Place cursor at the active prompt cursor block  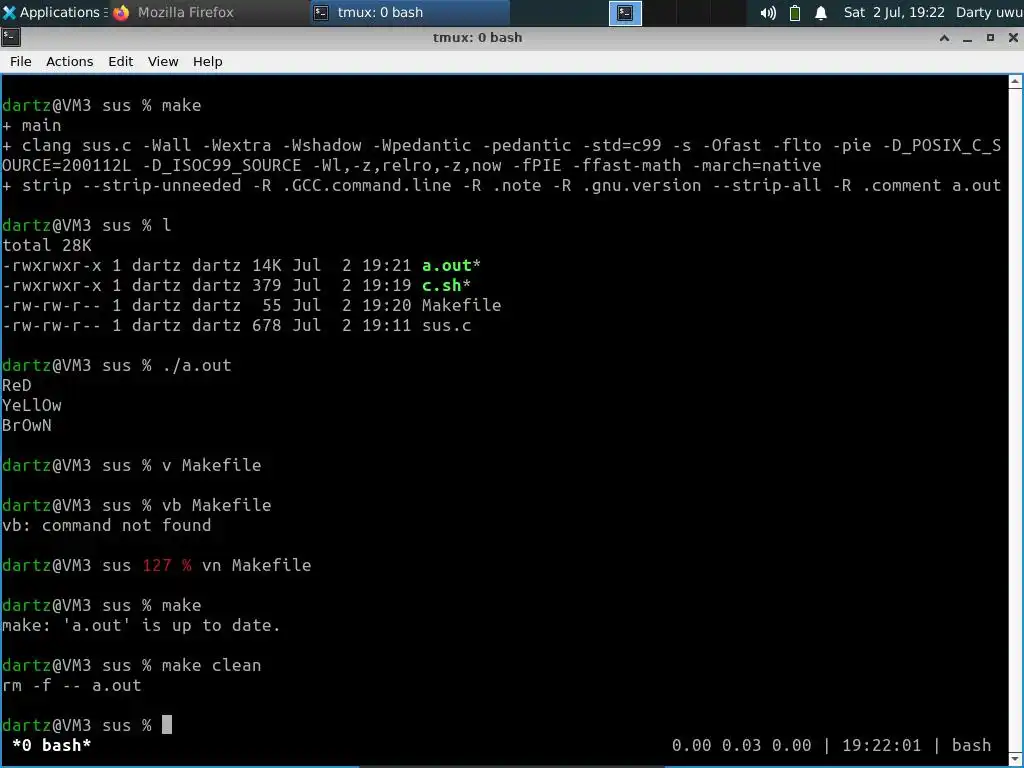[167, 725]
